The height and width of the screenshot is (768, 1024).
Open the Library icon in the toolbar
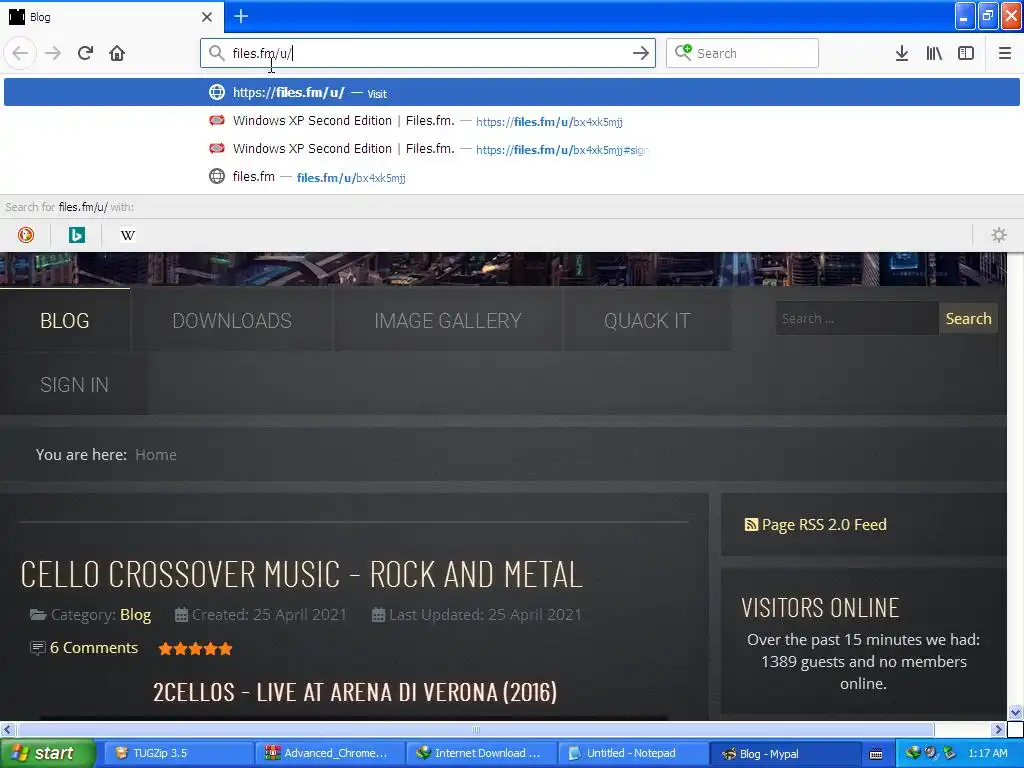coord(934,53)
